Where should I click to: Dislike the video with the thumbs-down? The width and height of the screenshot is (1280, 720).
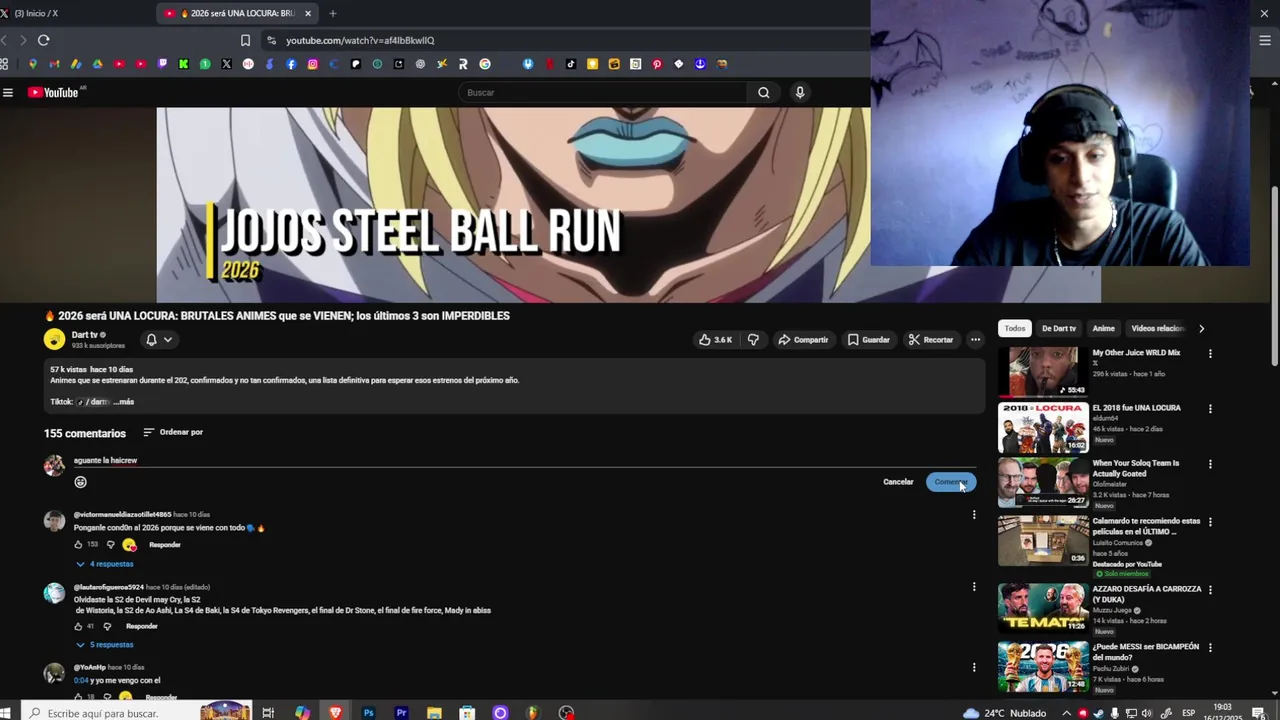[x=753, y=340]
